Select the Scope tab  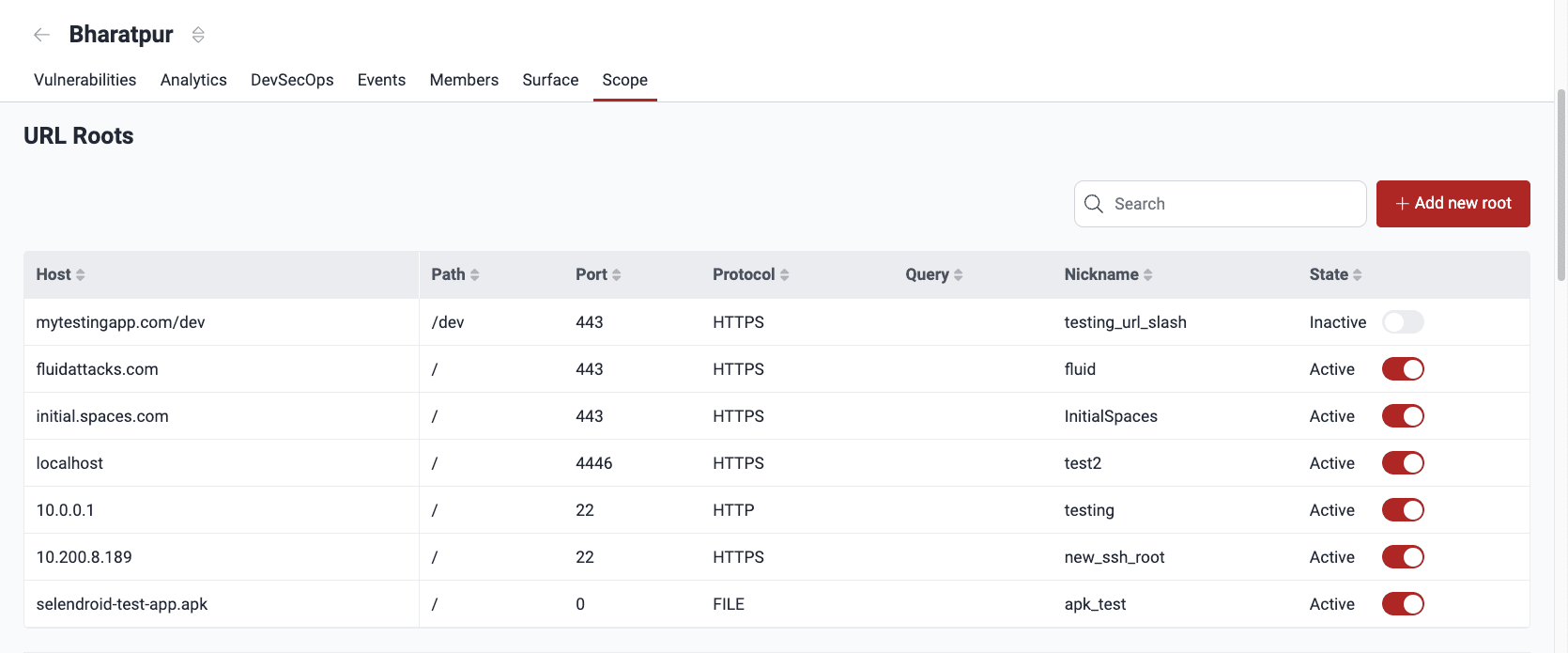(625, 80)
